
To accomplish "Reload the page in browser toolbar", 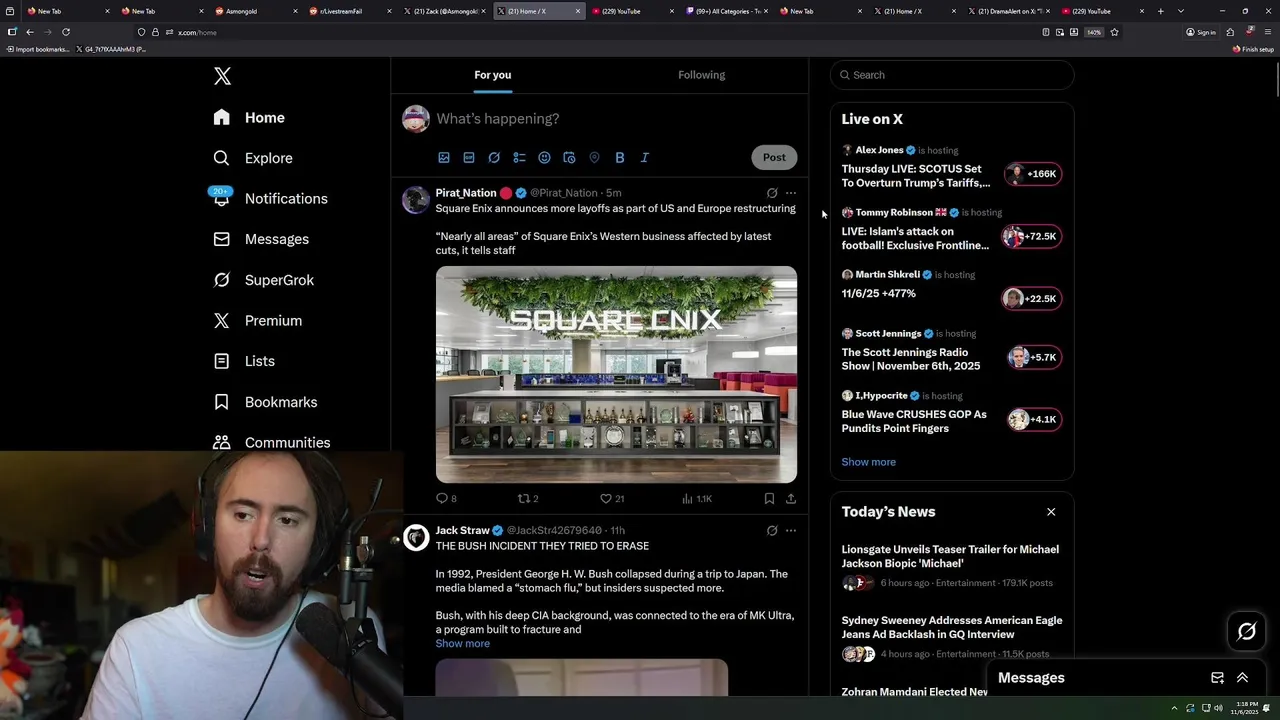I will [x=66, y=32].
